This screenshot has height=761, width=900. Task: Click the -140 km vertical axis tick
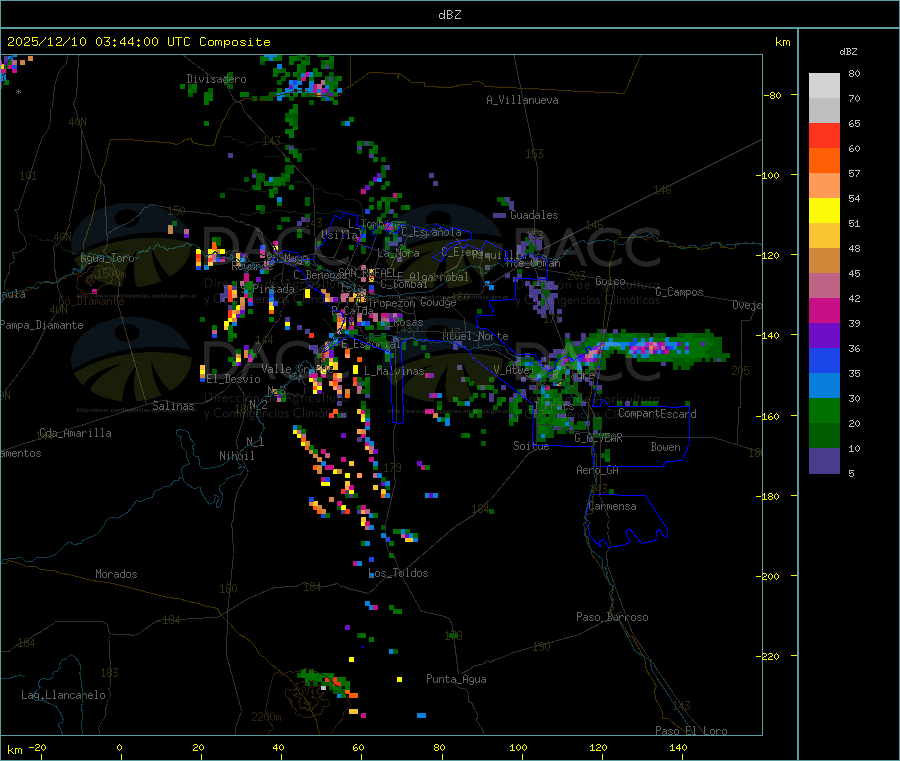(769, 335)
